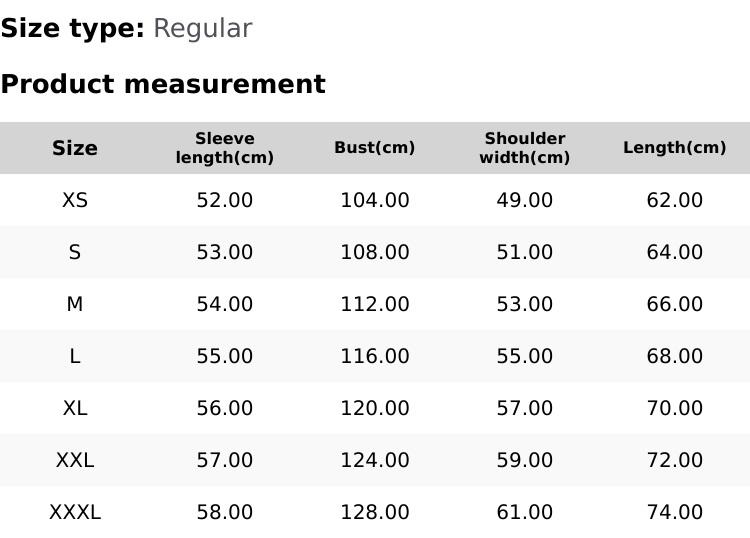Click the Sleeve length(cm) column header
The height and width of the screenshot is (538, 750).
coord(225,148)
